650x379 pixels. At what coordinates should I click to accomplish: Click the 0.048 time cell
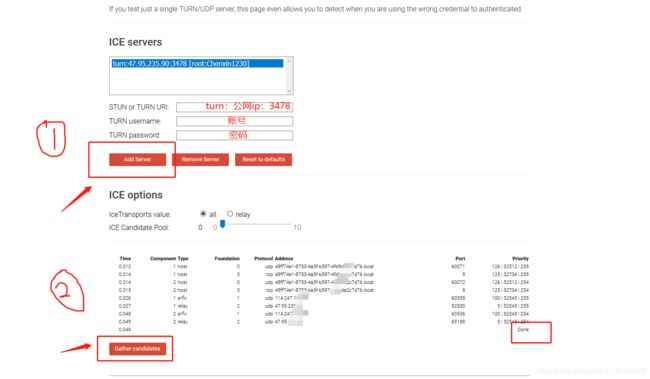click(x=125, y=314)
